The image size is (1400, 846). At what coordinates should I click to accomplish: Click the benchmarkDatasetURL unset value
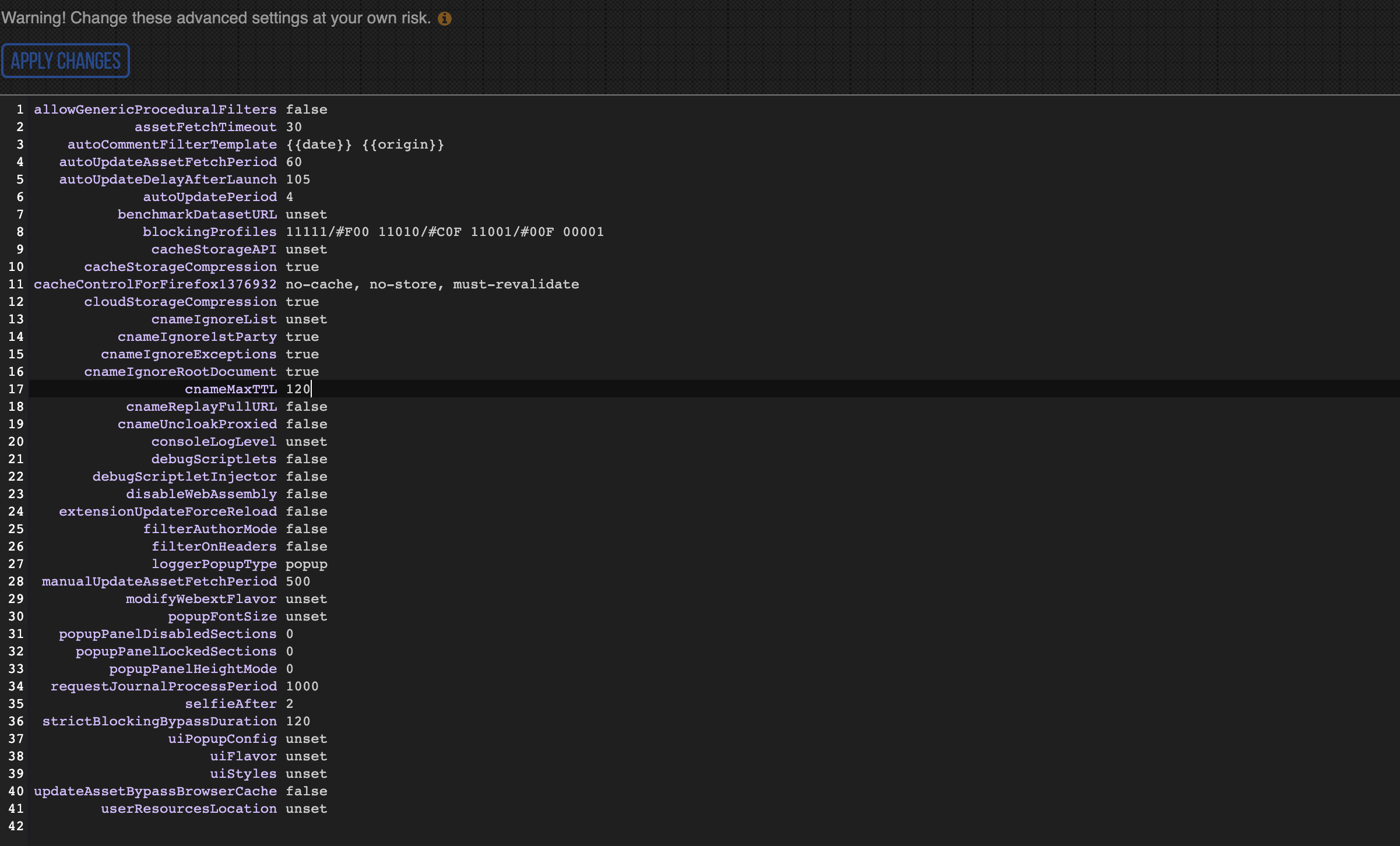click(x=306, y=214)
